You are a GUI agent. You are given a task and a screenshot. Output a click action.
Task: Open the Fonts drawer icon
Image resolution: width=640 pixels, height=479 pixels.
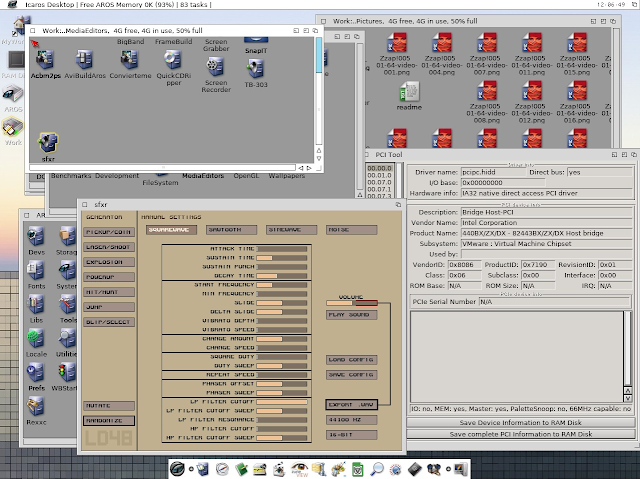(x=36, y=271)
